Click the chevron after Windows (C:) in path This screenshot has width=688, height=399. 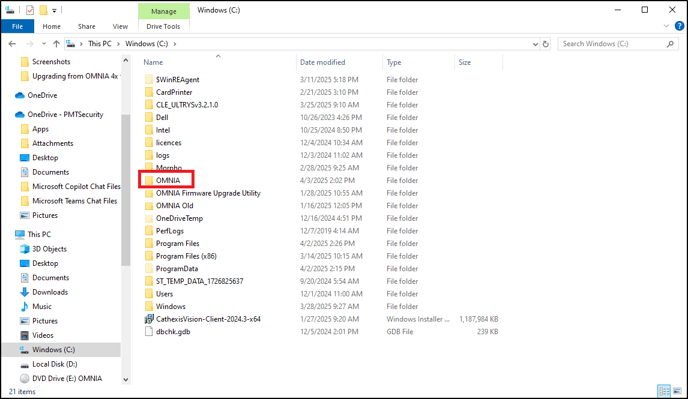(x=175, y=44)
